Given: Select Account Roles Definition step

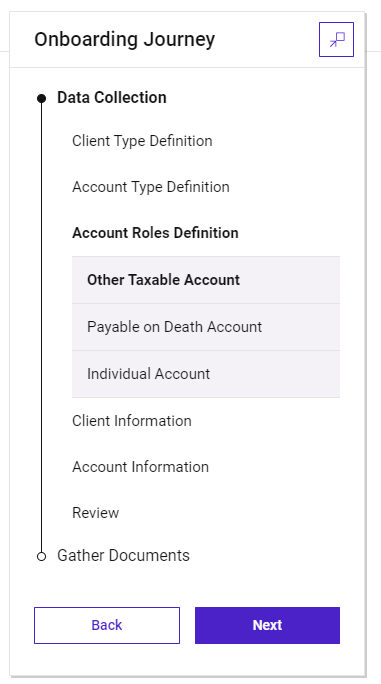Looking at the screenshot, I should (155, 233).
